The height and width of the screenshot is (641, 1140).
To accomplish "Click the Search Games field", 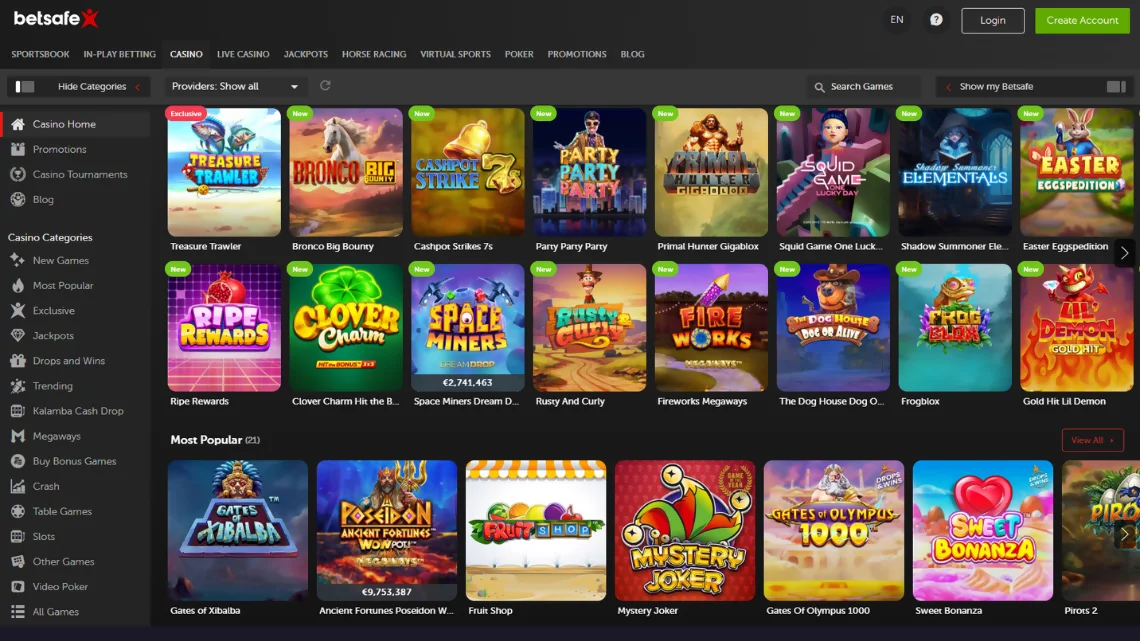I will 864,86.
